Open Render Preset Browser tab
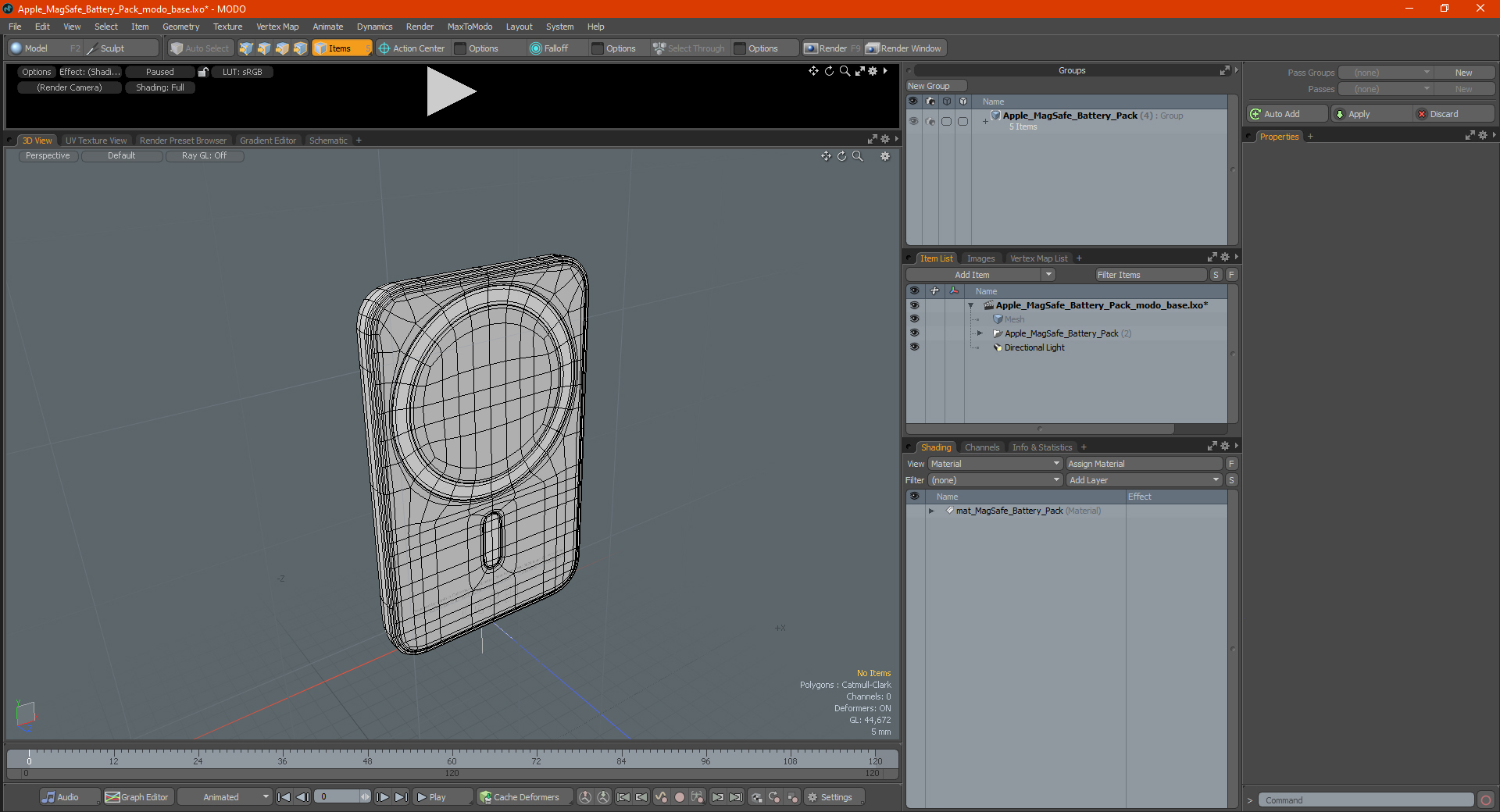Screen dimensions: 1500x812 pos(183,141)
